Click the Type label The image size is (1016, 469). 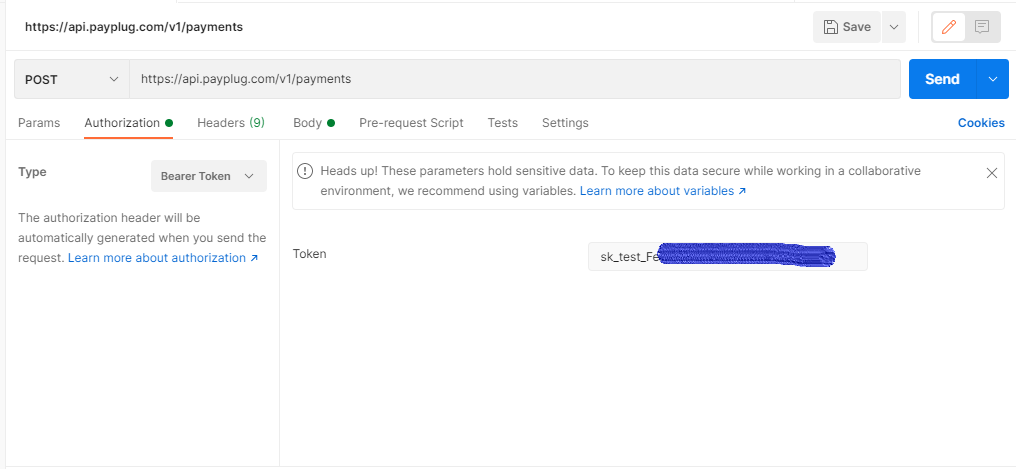[x=32, y=172]
